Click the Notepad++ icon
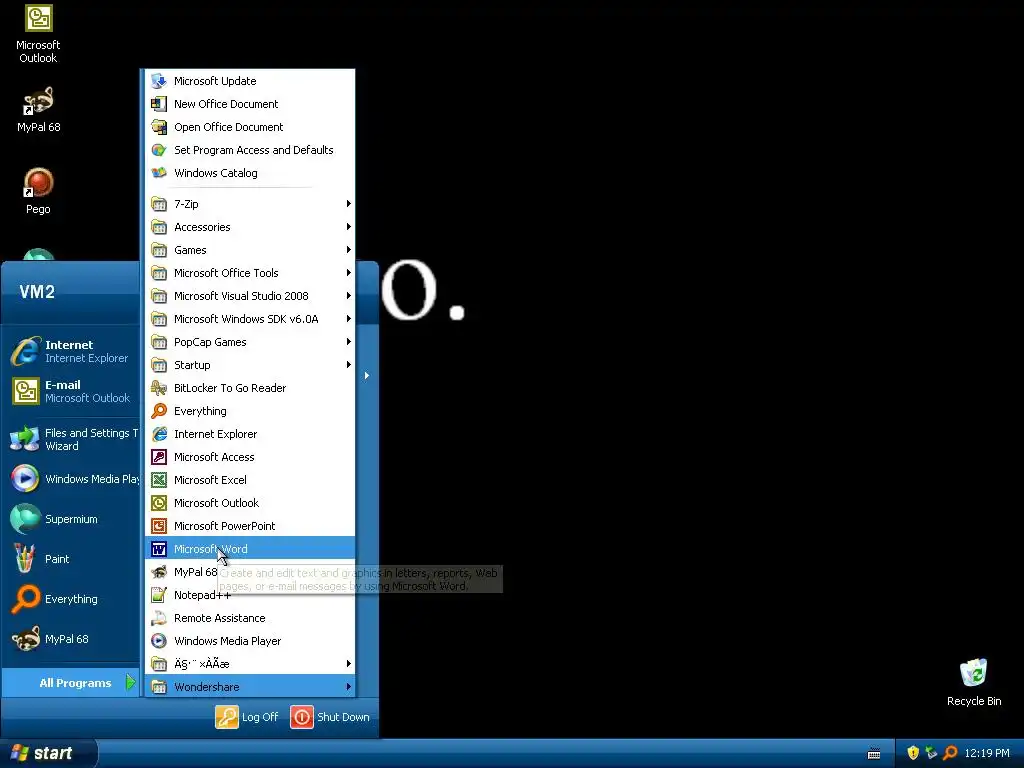This screenshot has width=1024, height=768. [x=159, y=595]
